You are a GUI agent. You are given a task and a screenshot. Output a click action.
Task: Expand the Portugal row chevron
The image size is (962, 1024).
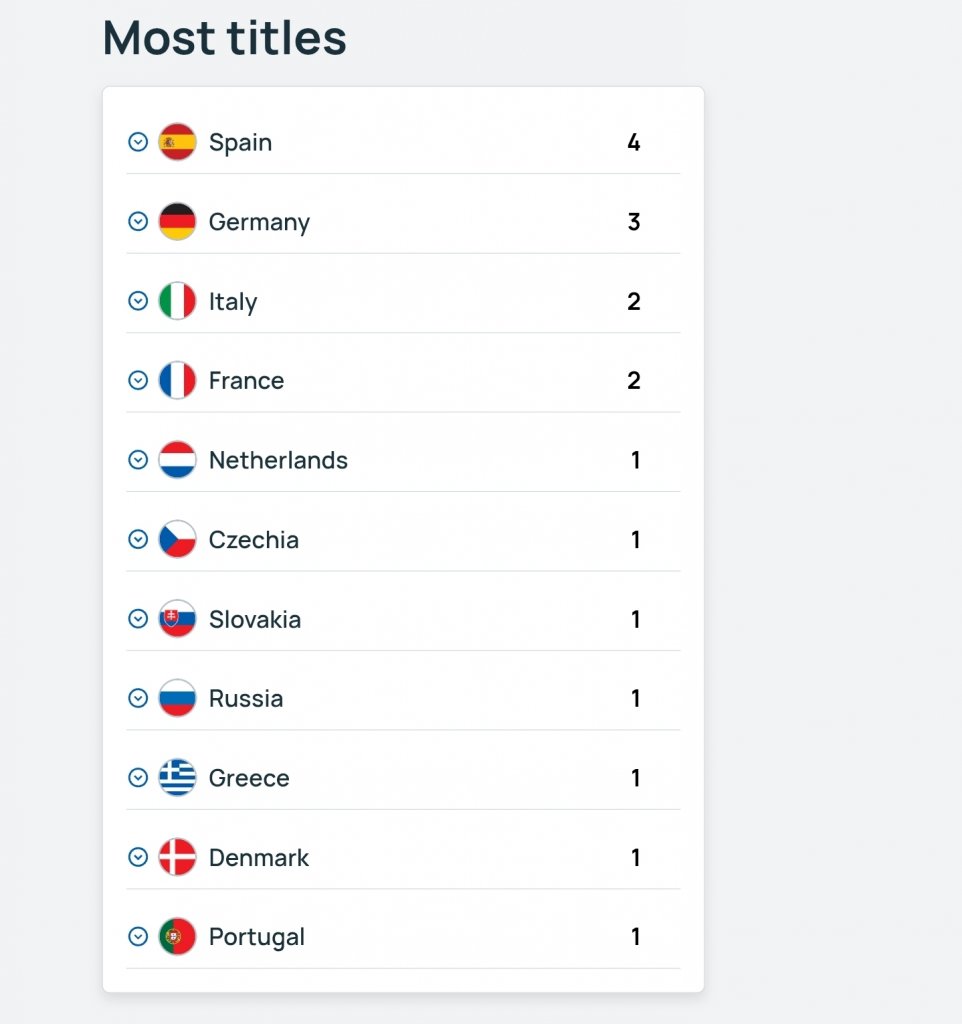[138, 936]
